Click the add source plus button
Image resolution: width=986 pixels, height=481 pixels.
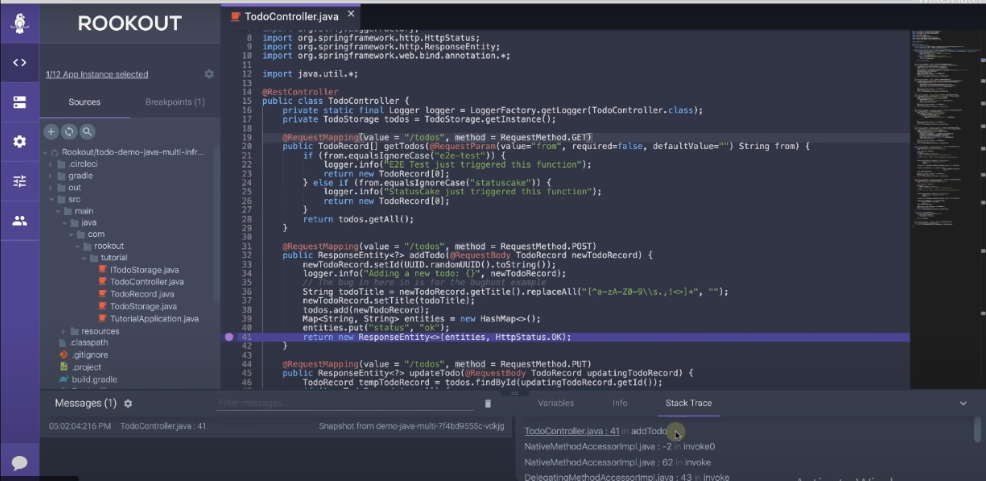point(51,131)
